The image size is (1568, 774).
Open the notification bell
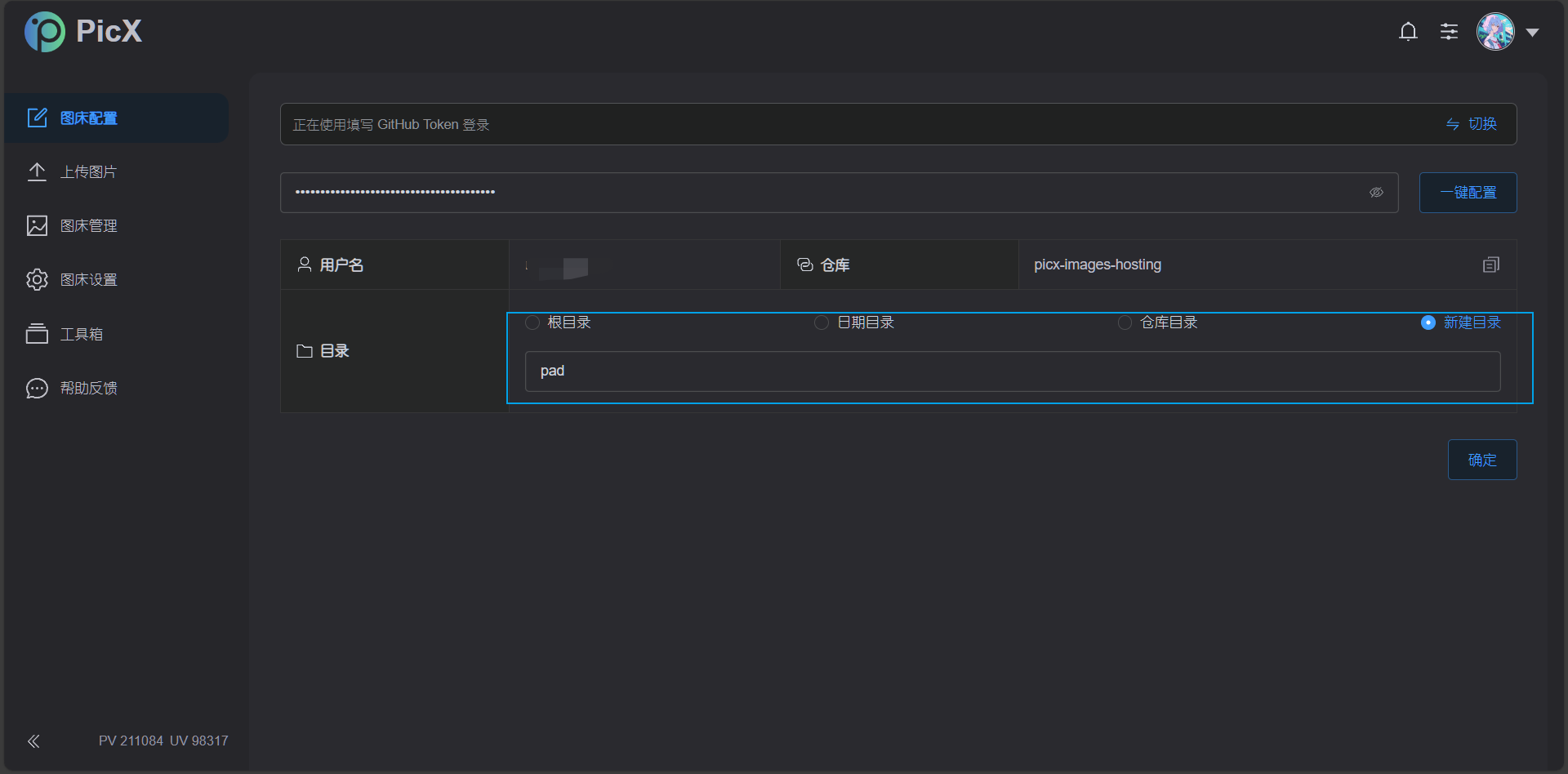(x=1408, y=32)
